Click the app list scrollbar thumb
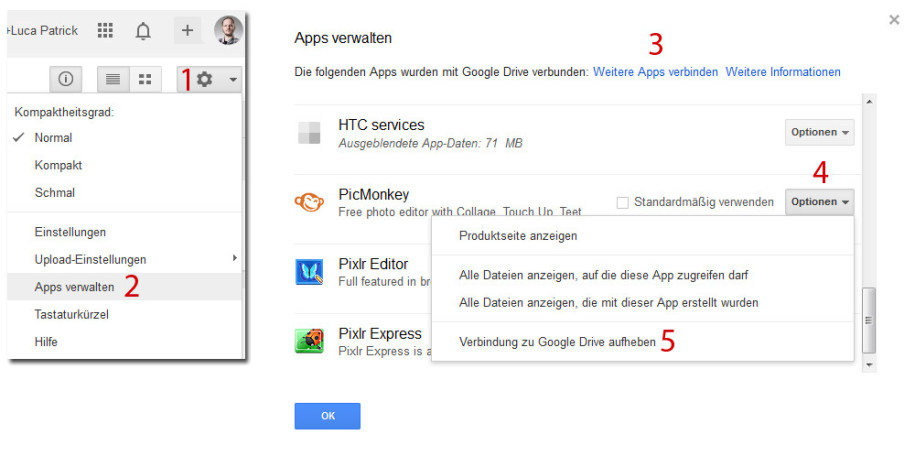915x456 pixels. (869, 320)
